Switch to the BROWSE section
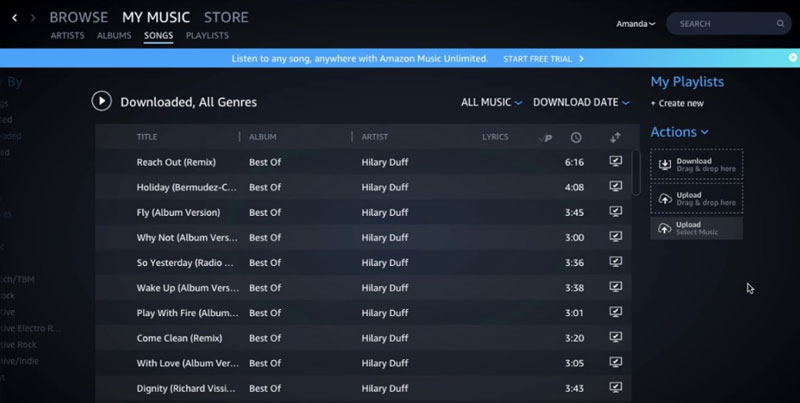The width and height of the screenshot is (800, 403). pyautogui.click(x=79, y=17)
